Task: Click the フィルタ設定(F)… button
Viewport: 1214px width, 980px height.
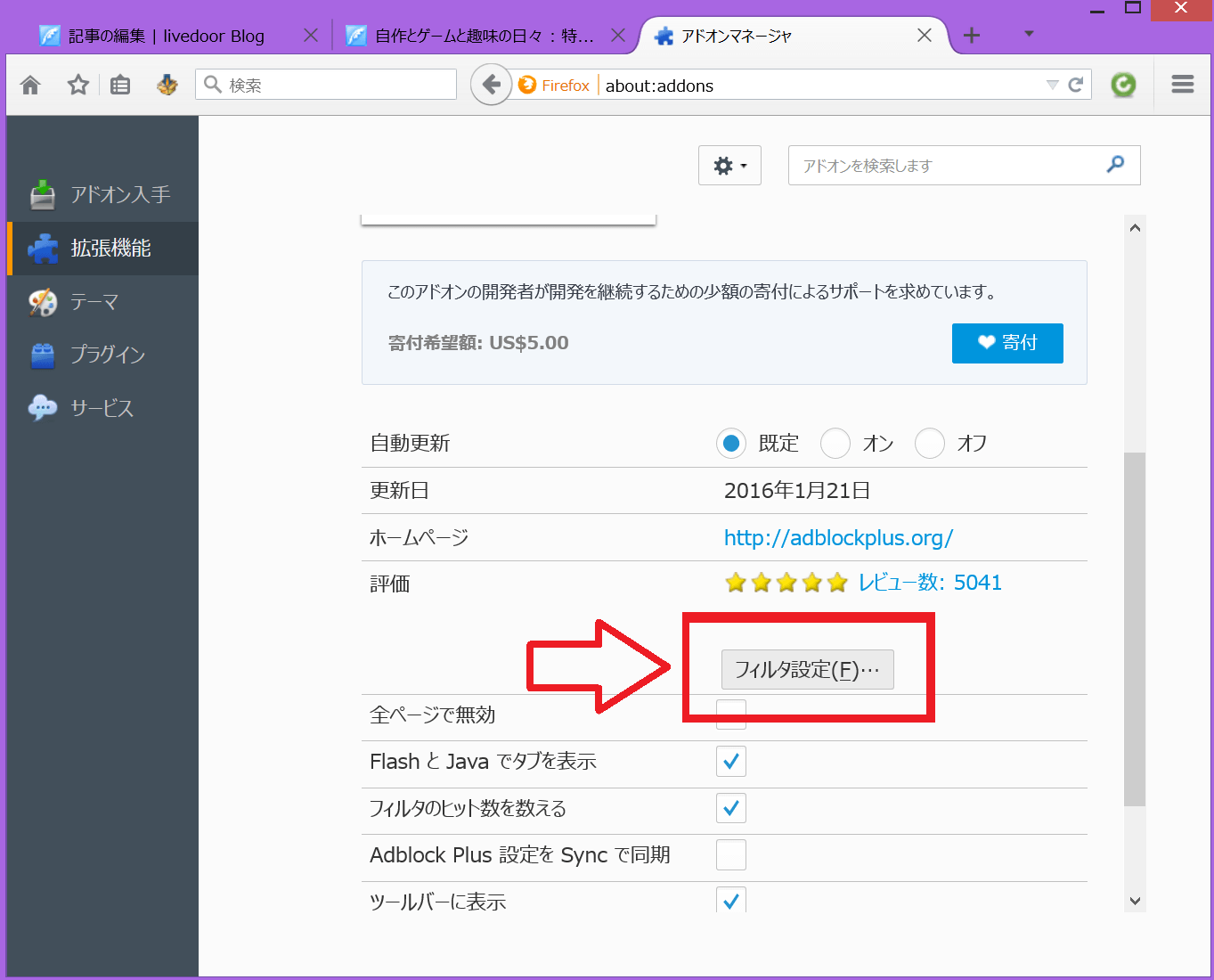Action: (x=808, y=670)
